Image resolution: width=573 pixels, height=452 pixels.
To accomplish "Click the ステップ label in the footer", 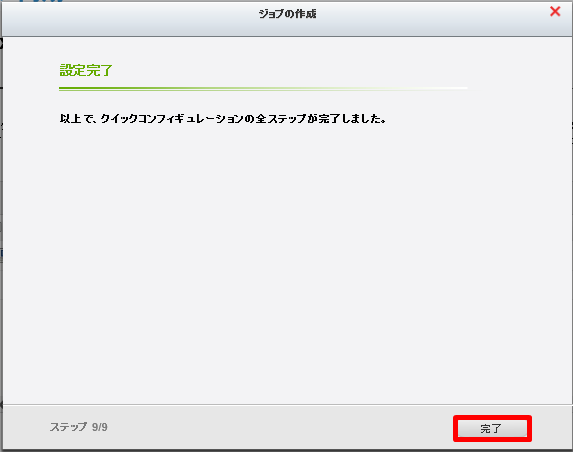I will [x=68, y=427].
